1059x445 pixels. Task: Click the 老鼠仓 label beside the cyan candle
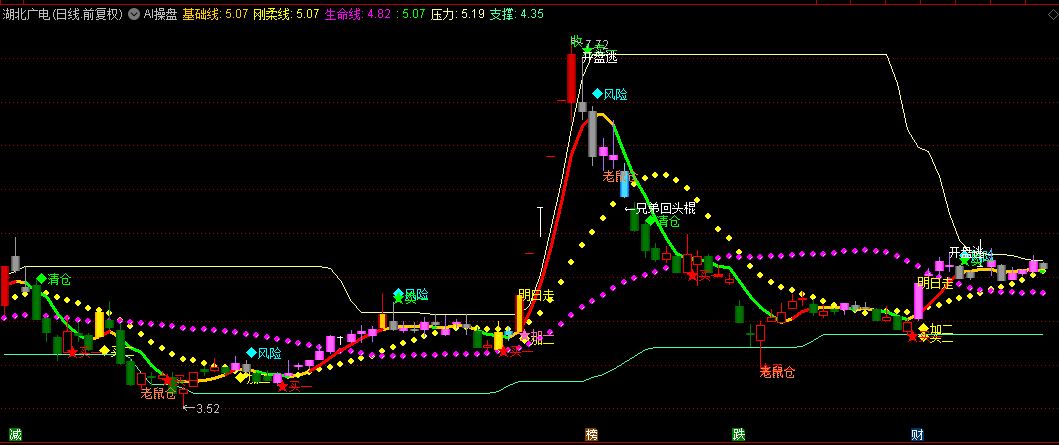click(619, 176)
